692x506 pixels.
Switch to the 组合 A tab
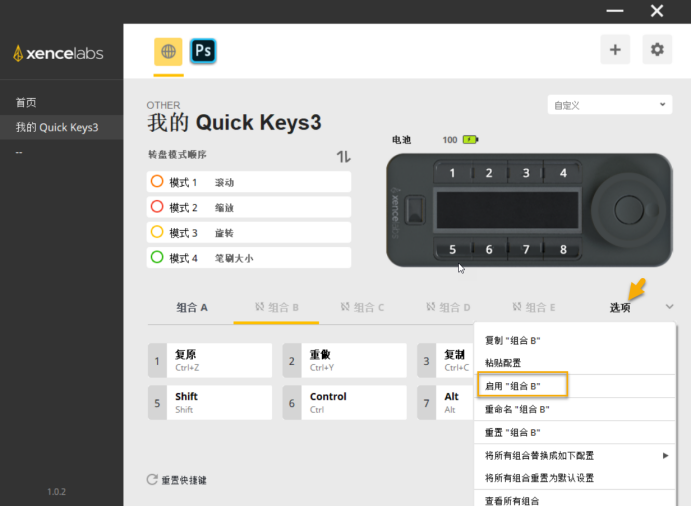click(x=192, y=307)
